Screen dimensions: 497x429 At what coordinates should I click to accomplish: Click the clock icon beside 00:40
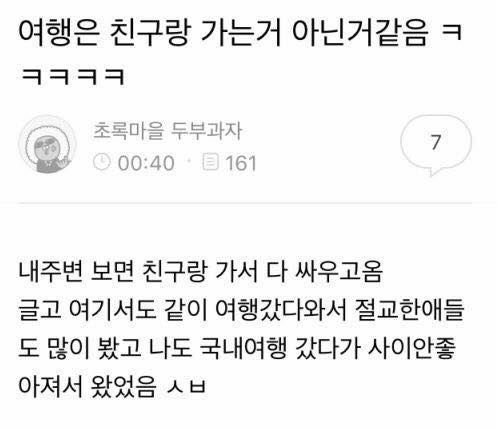point(101,162)
